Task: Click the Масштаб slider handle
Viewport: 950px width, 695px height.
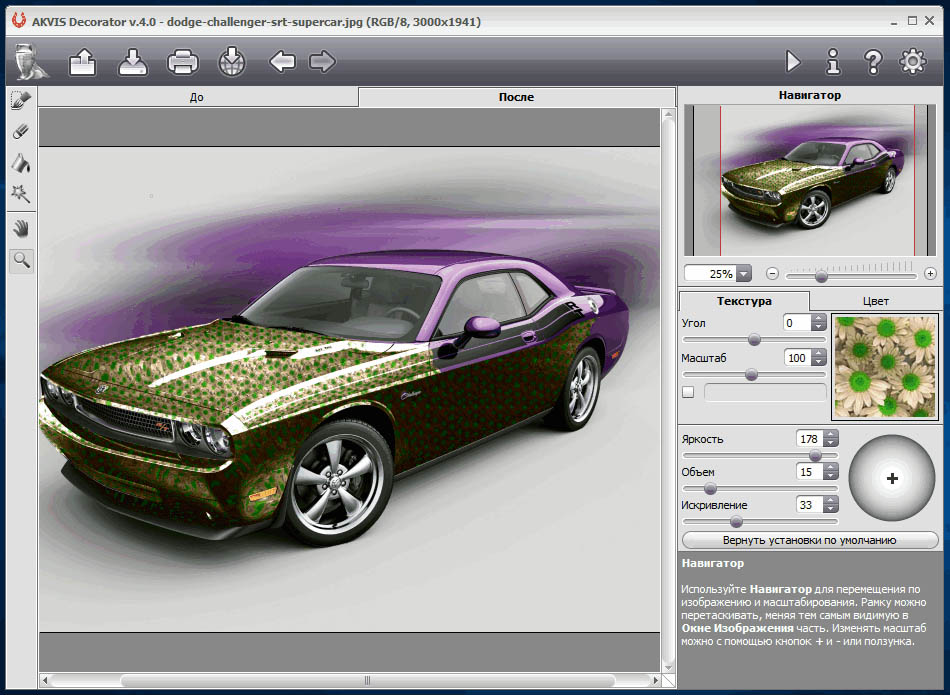Action: click(x=751, y=374)
